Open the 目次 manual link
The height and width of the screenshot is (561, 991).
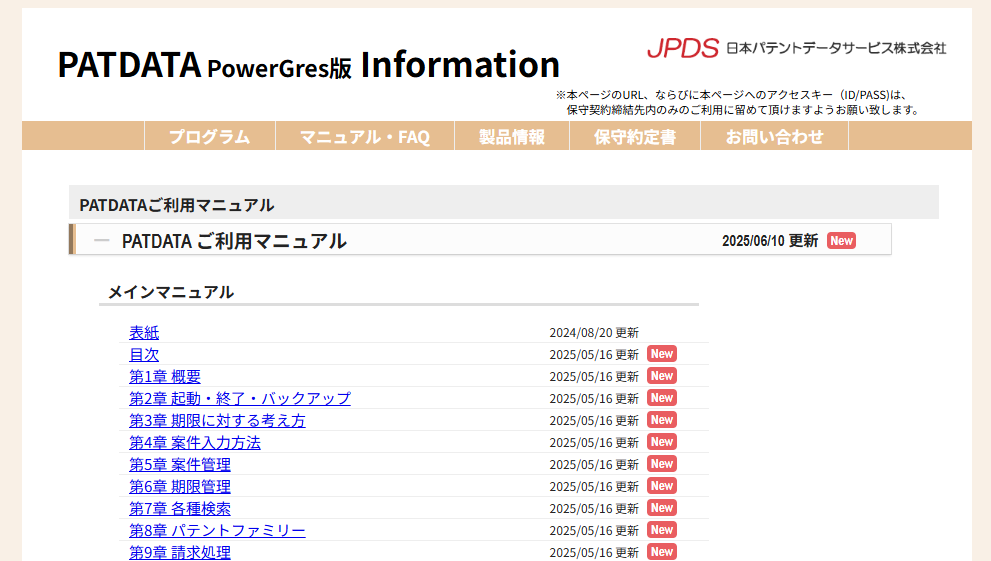[x=144, y=354]
